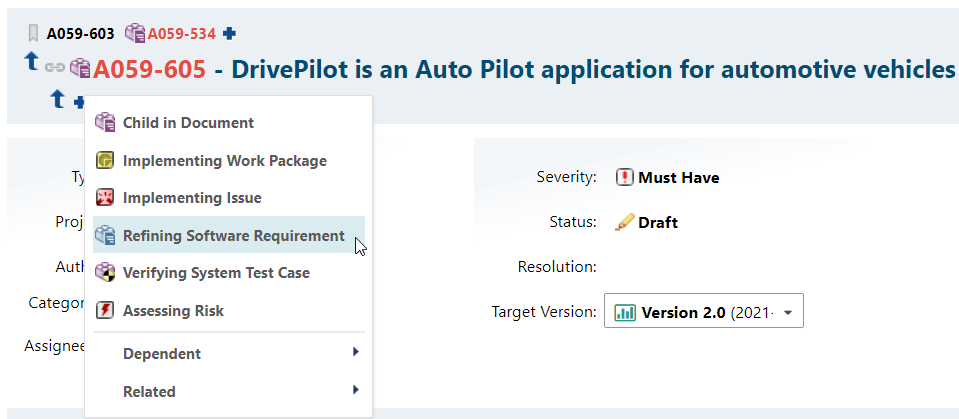The width and height of the screenshot is (959, 419).
Task: Click the Draft status pencil icon
Action: [624, 222]
